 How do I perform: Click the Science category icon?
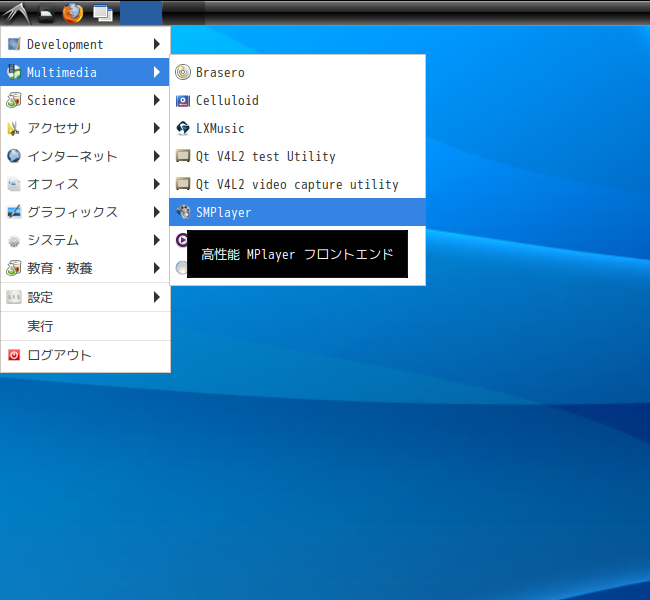[x=14, y=100]
